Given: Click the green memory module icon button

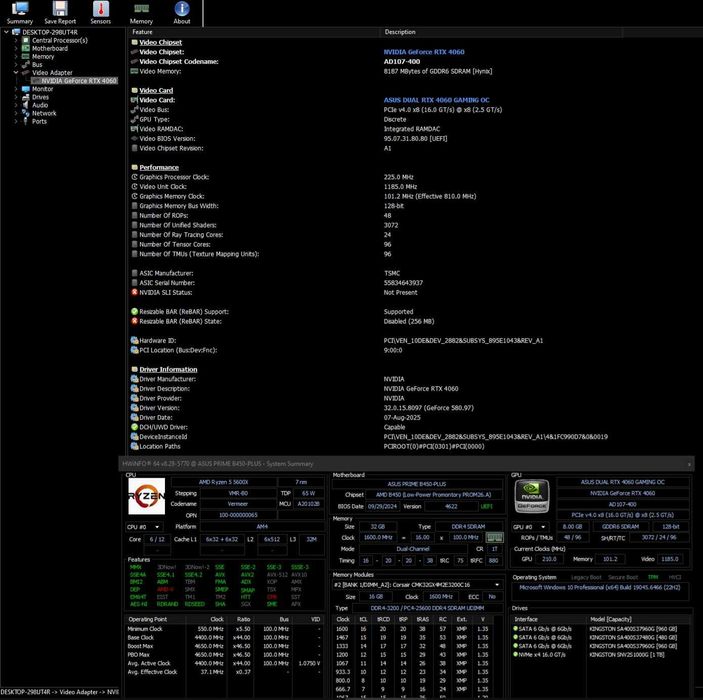Looking at the screenshot, I should (x=495, y=537).
